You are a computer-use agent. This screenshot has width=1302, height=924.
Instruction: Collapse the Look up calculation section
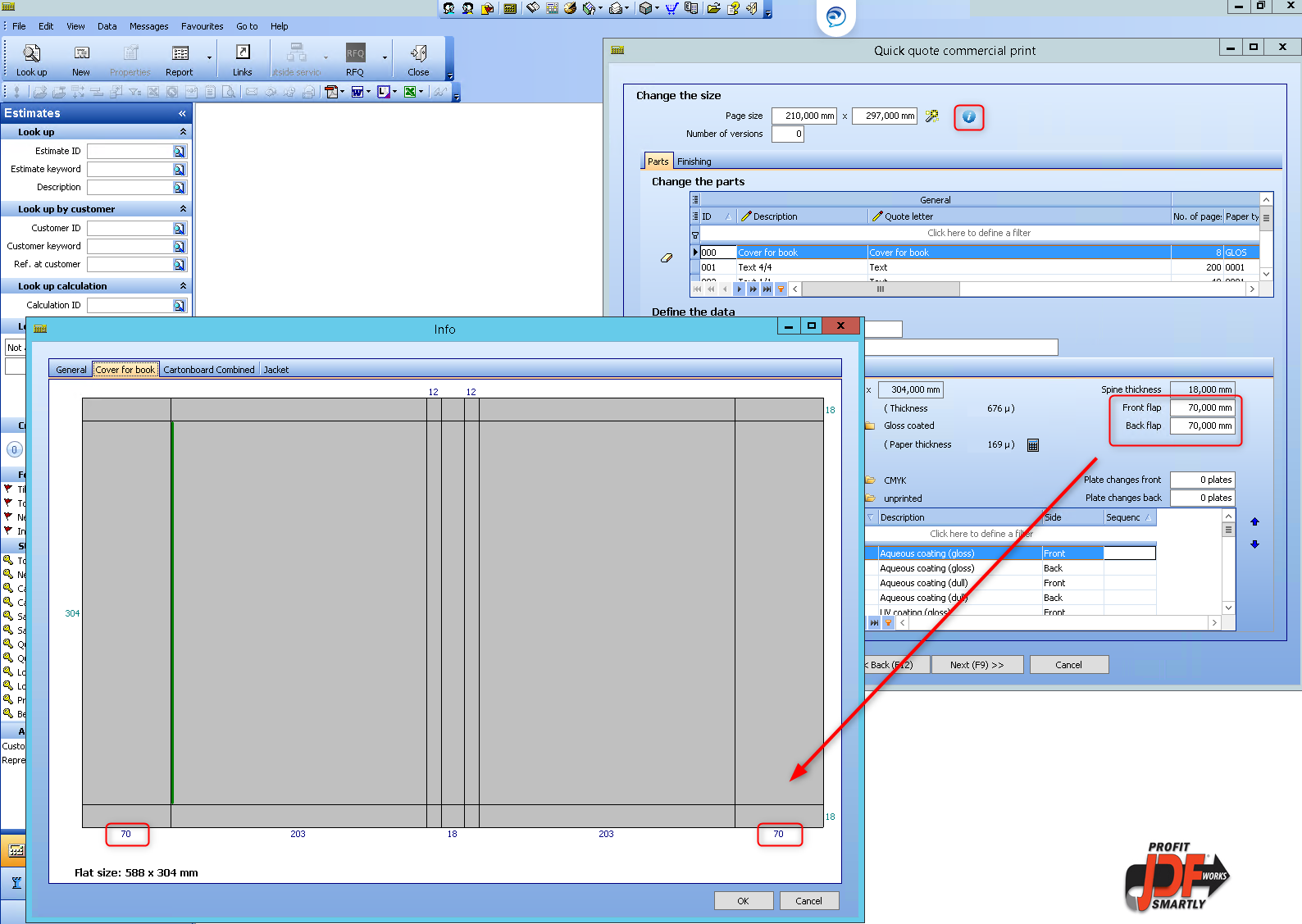tap(183, 286)
